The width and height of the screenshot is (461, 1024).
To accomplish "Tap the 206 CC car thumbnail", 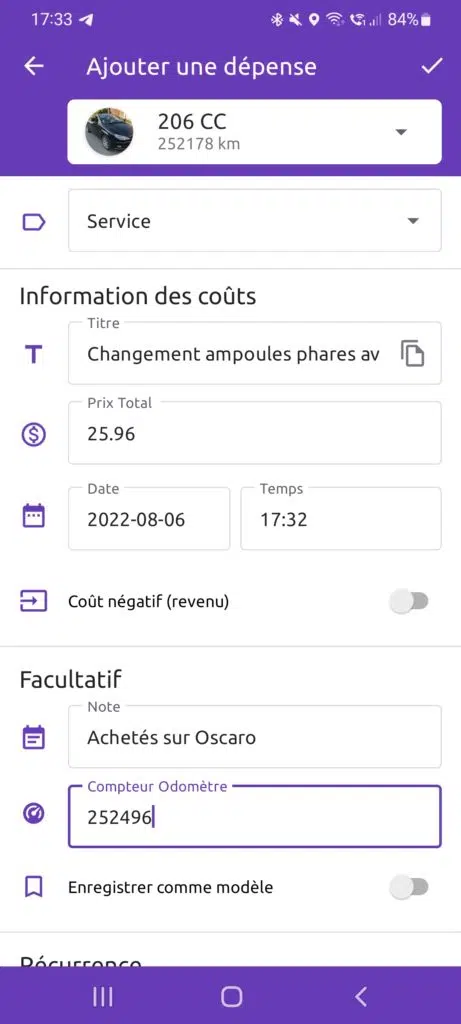I will 109,132.
